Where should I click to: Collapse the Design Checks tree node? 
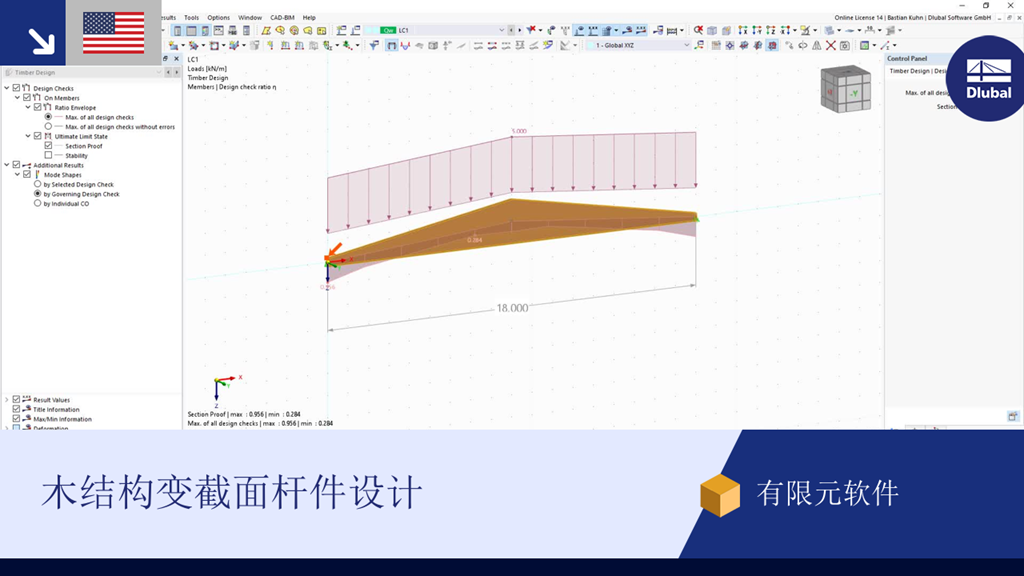click(7, 88)
